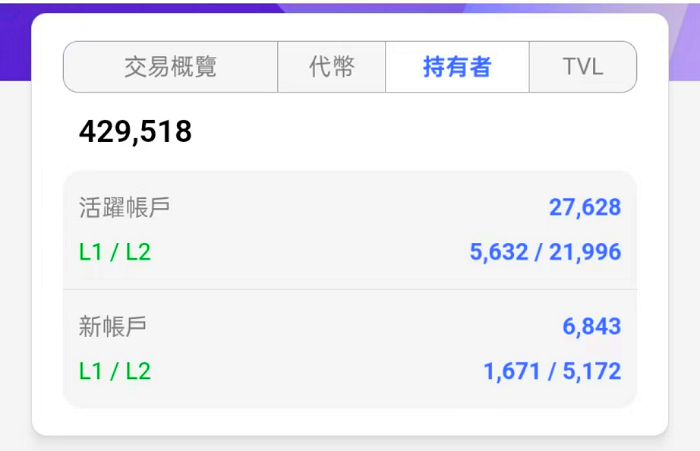Screen dimensions: 700x451
Task: Click the green L2 label under 活躍帳戶
Action: 137,252
